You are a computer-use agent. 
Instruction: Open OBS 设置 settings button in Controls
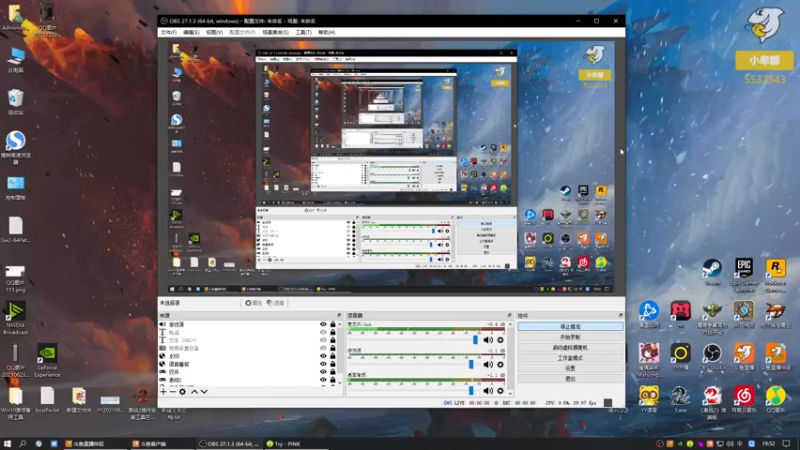tap(570, 368)
